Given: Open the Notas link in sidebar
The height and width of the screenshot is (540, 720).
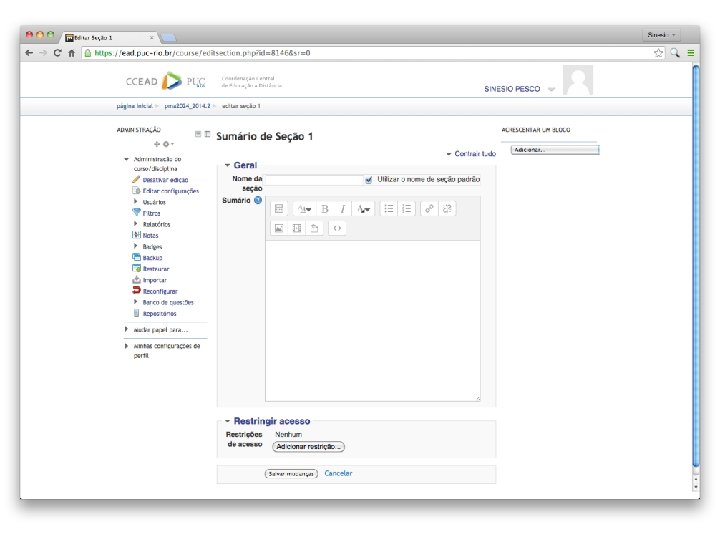Looking at the screenshot, I should (151, 236).
